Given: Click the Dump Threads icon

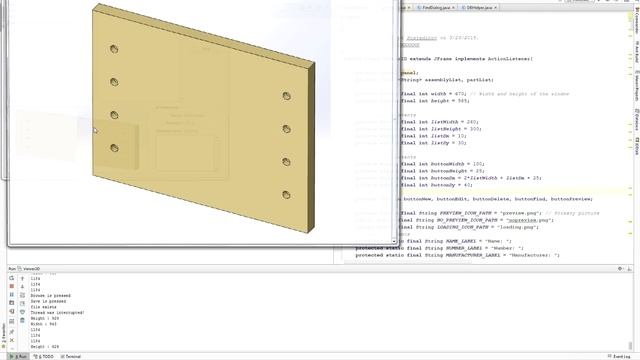Looking at the screenshot, I should pos(11,303).
